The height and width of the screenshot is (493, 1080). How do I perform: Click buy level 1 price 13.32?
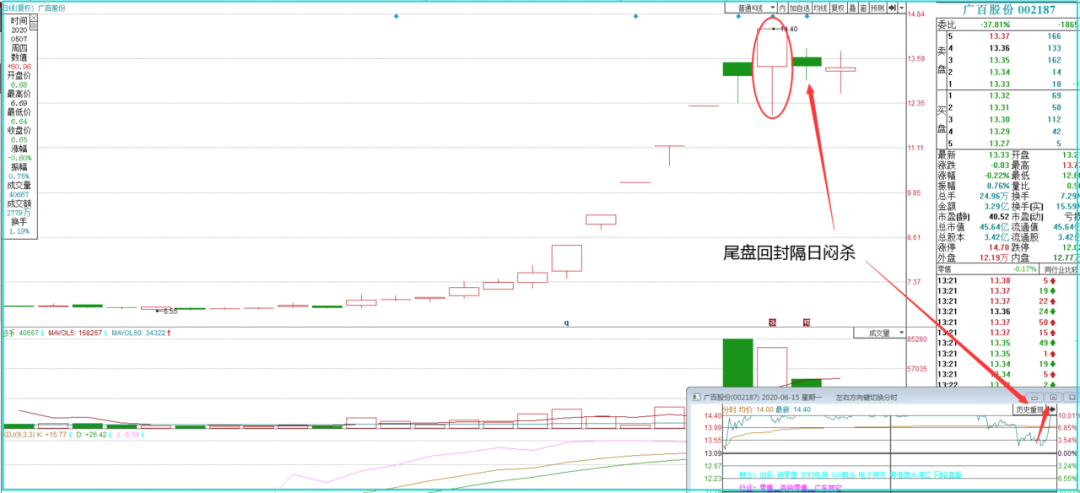pos(999,95)
